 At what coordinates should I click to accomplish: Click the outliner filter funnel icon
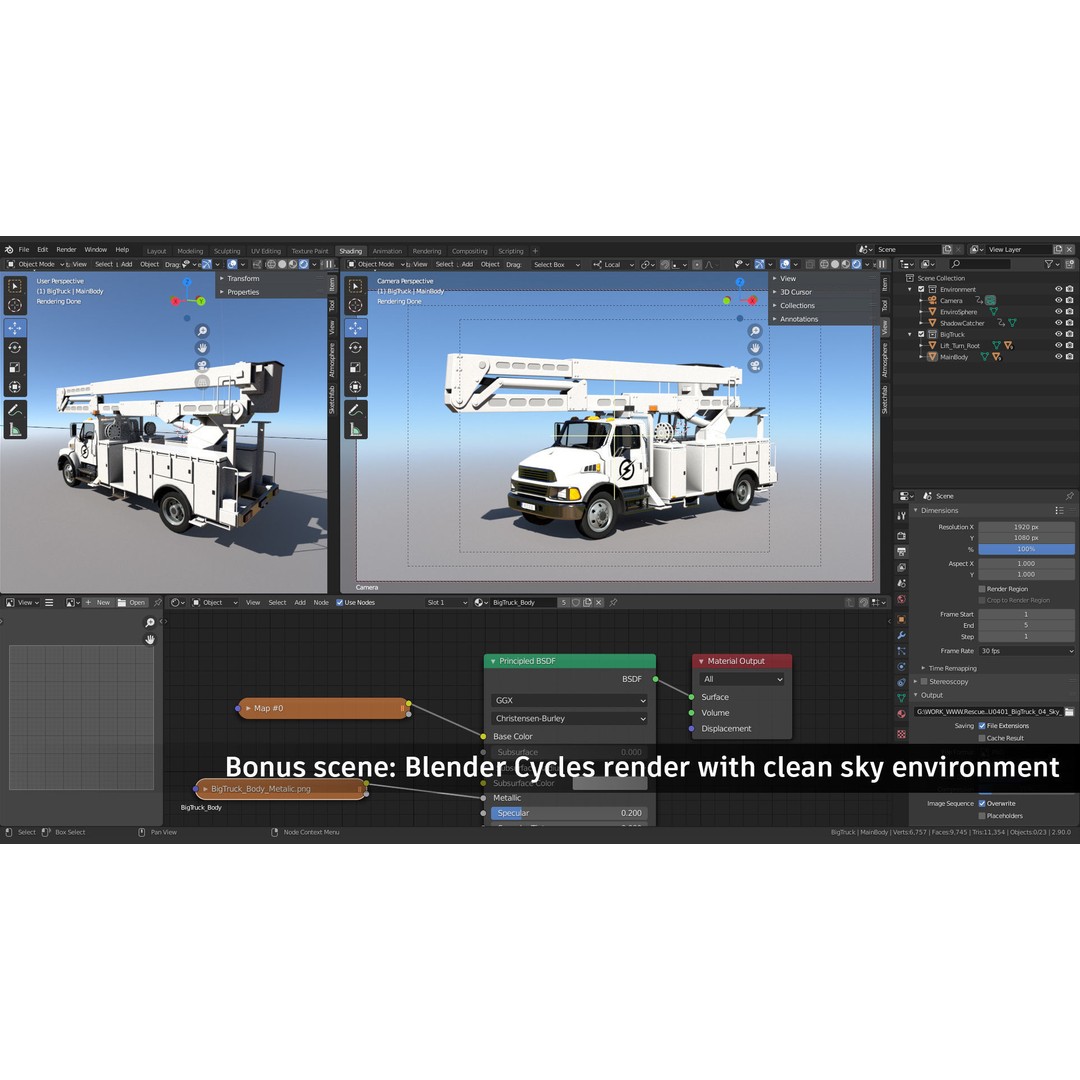(x=1049, y=264)
